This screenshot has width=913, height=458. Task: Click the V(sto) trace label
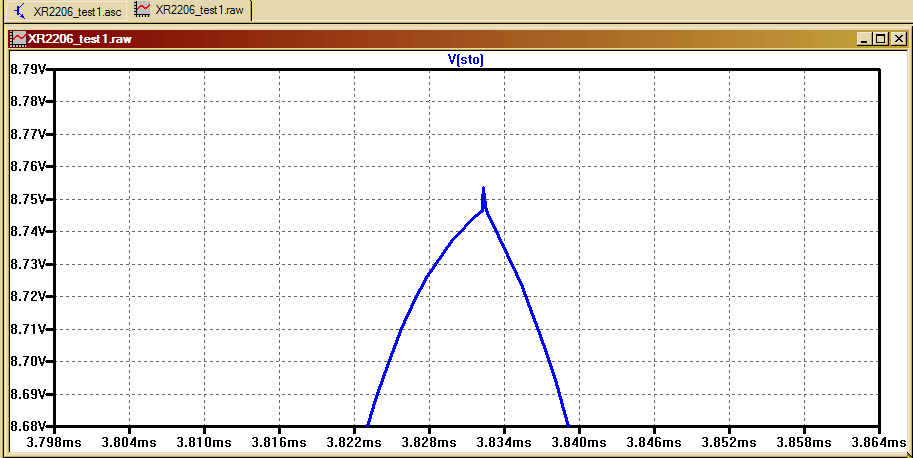pos(465,59)
